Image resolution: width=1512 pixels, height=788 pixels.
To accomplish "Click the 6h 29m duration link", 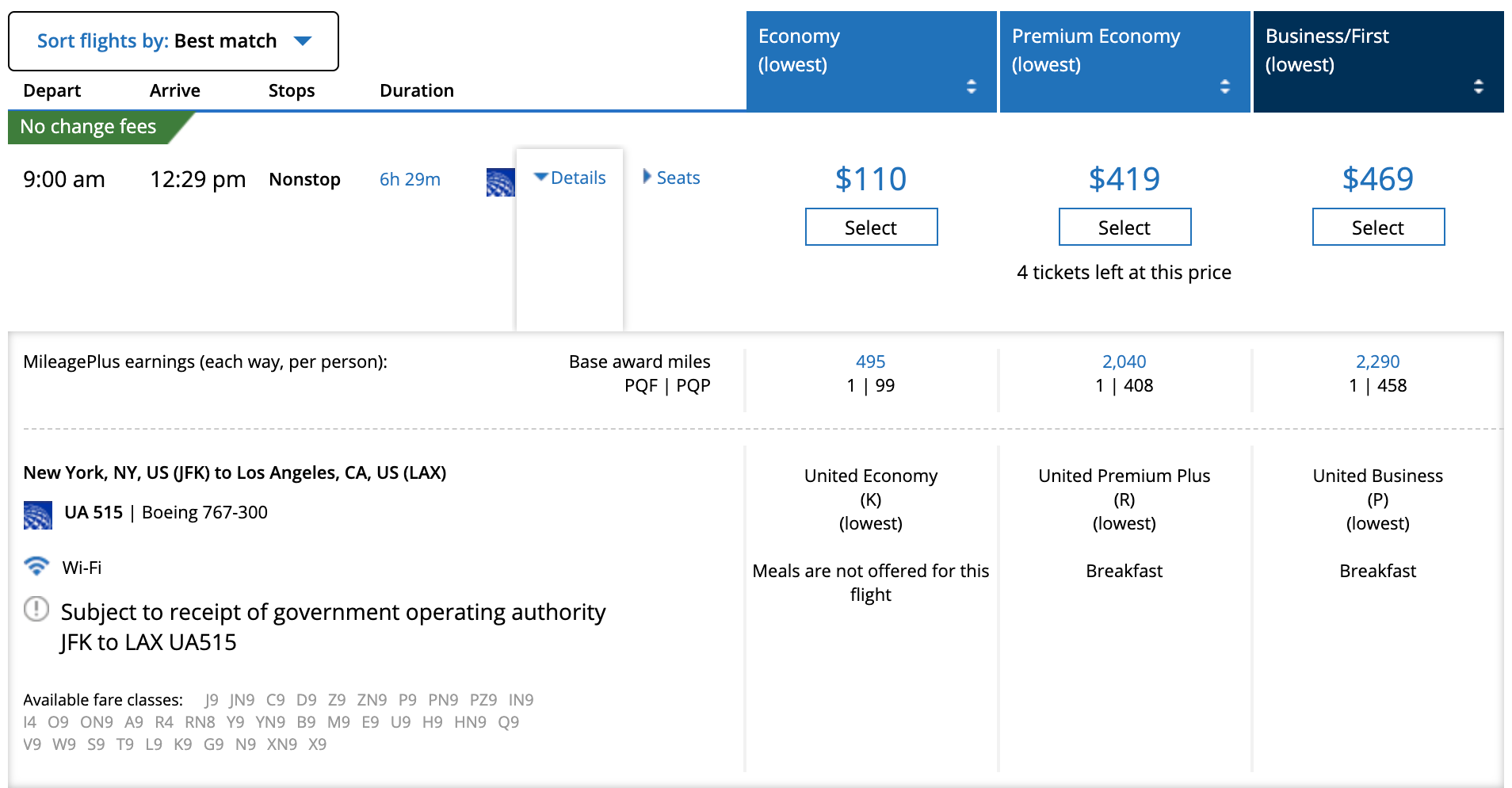I will pos(410,179).
